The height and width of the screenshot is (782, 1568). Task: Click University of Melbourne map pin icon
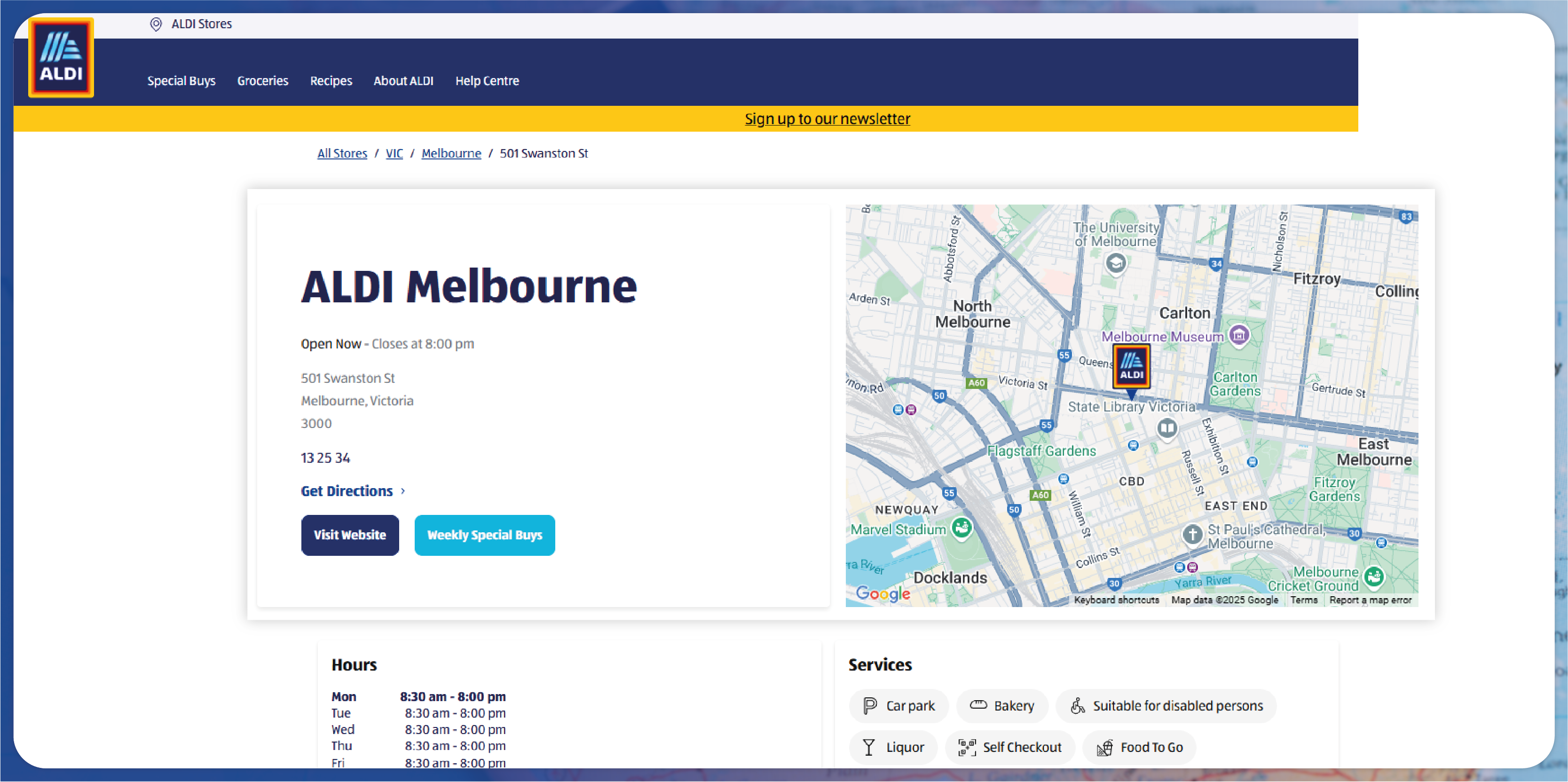[x=1116, y=263]
